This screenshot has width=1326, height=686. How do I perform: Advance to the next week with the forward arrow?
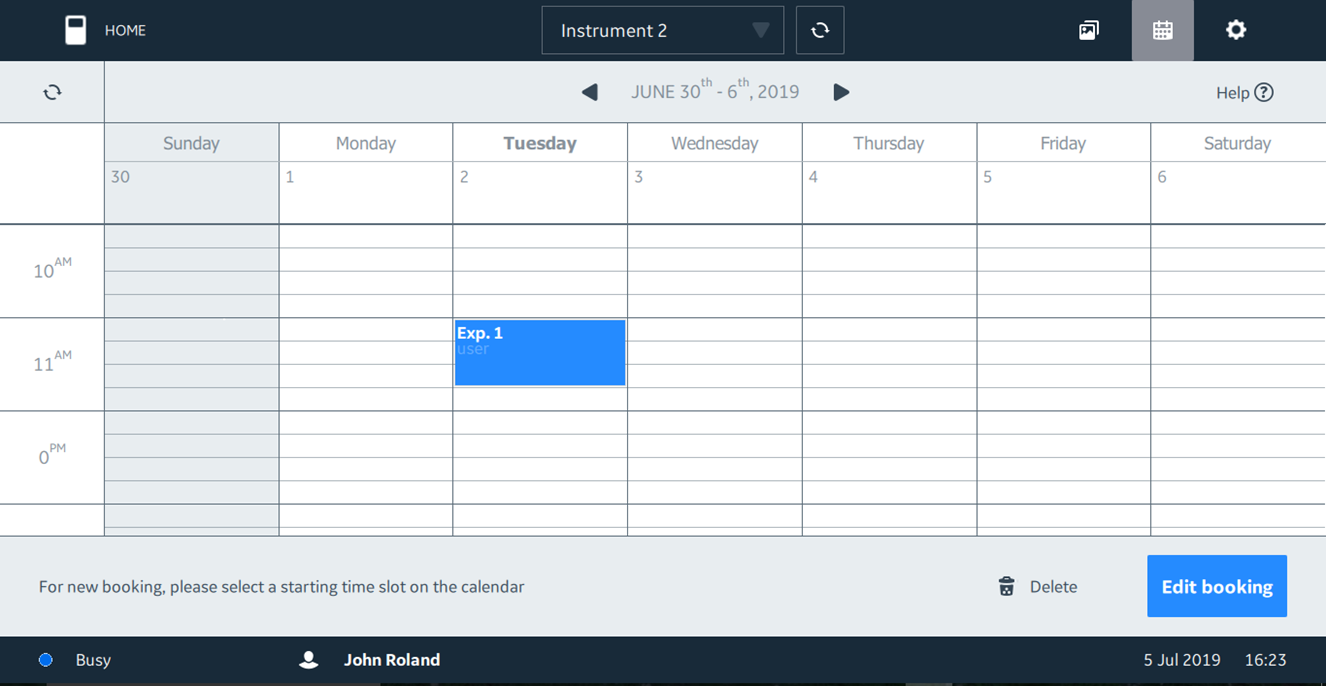coord(841,91)
